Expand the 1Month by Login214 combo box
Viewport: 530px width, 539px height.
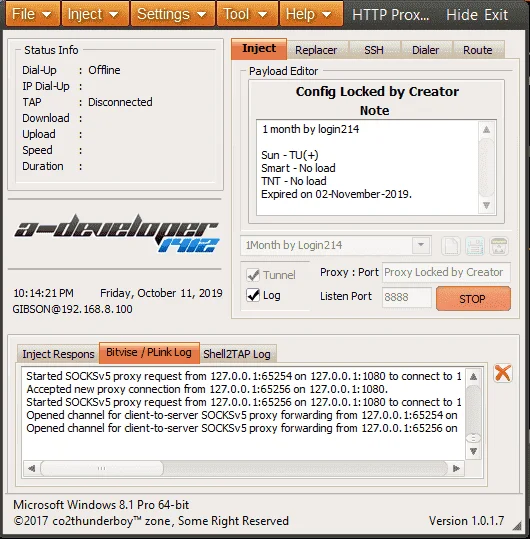click(x=421, y=245)
